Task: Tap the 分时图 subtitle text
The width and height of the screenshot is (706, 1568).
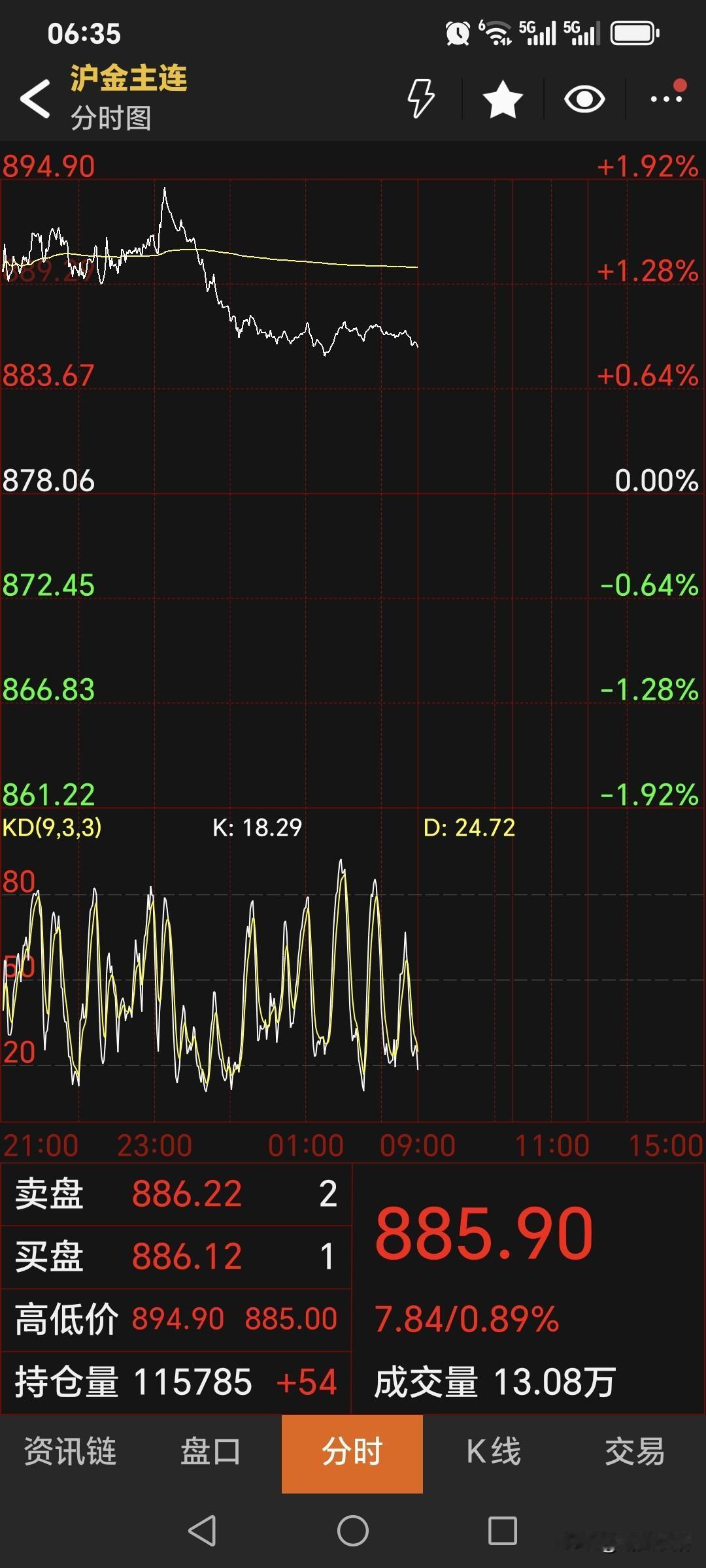Action: pyautogui.click(x=111, y=118)
